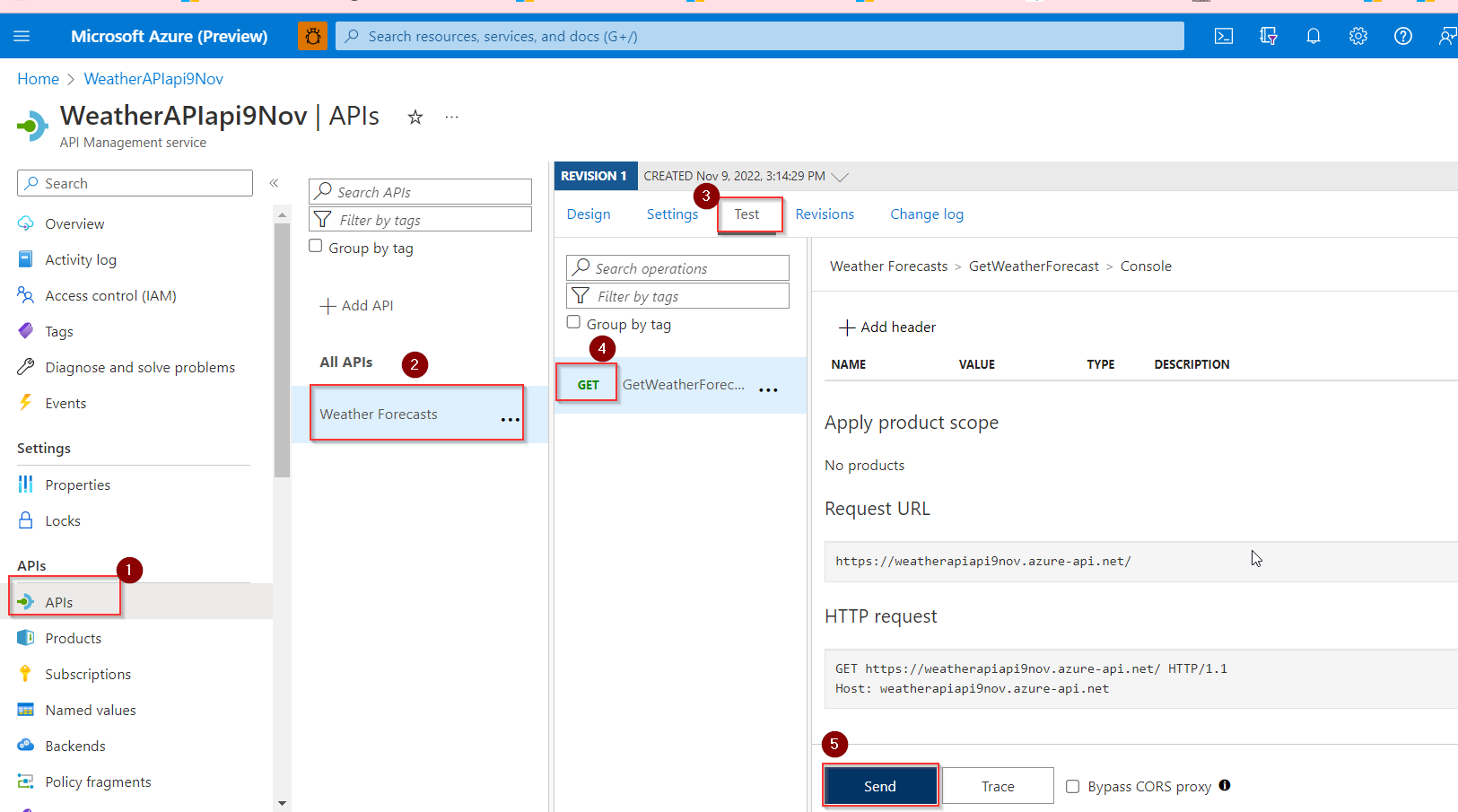This screenshot has width=1458, height=812.
Task: Open Cloud Shell from the top bar
Action: [x=1224, y=36]
